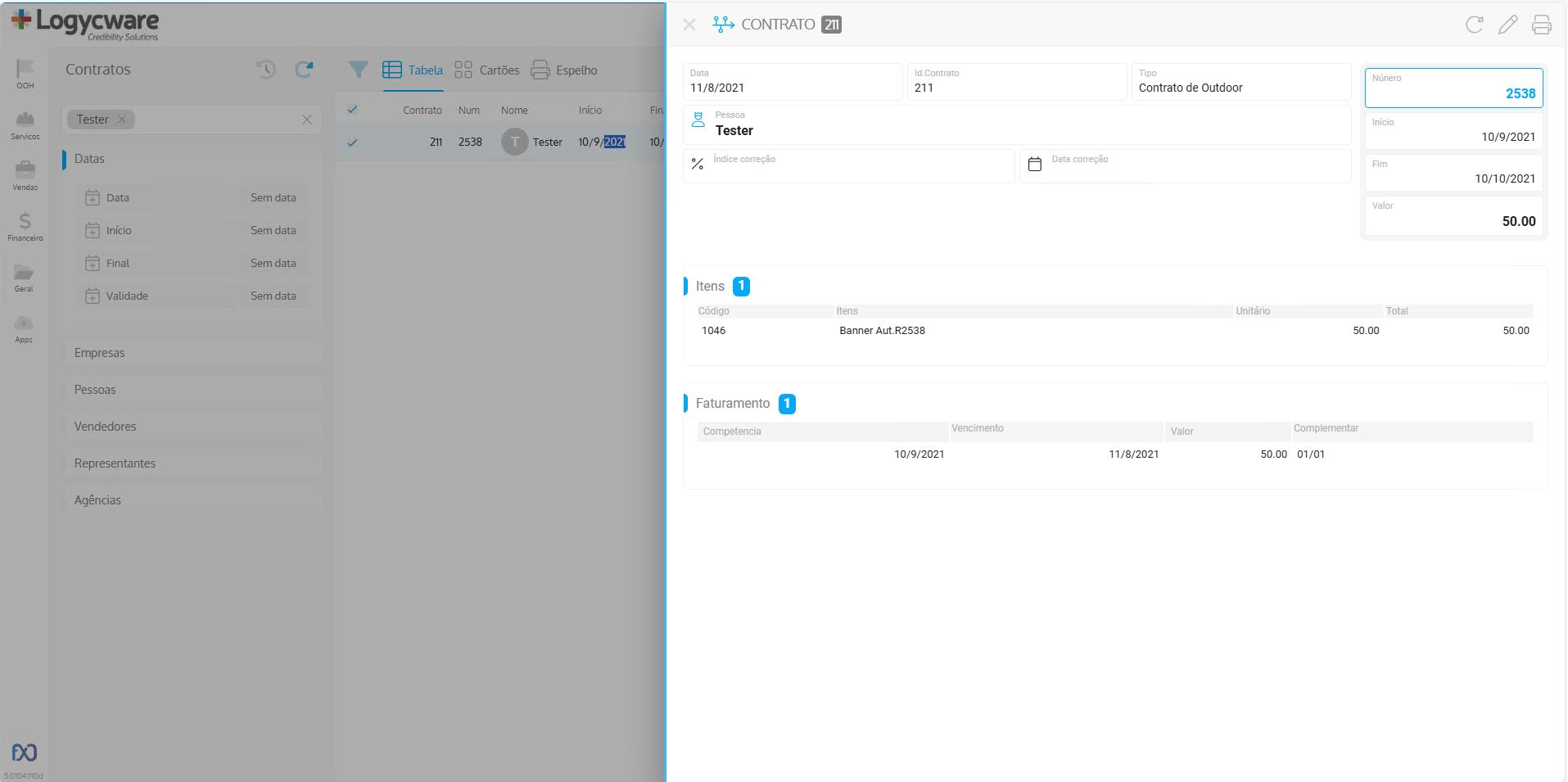Click the Validade filter calendar icon
Screen dimensions: 1568x782
[93, 296]
